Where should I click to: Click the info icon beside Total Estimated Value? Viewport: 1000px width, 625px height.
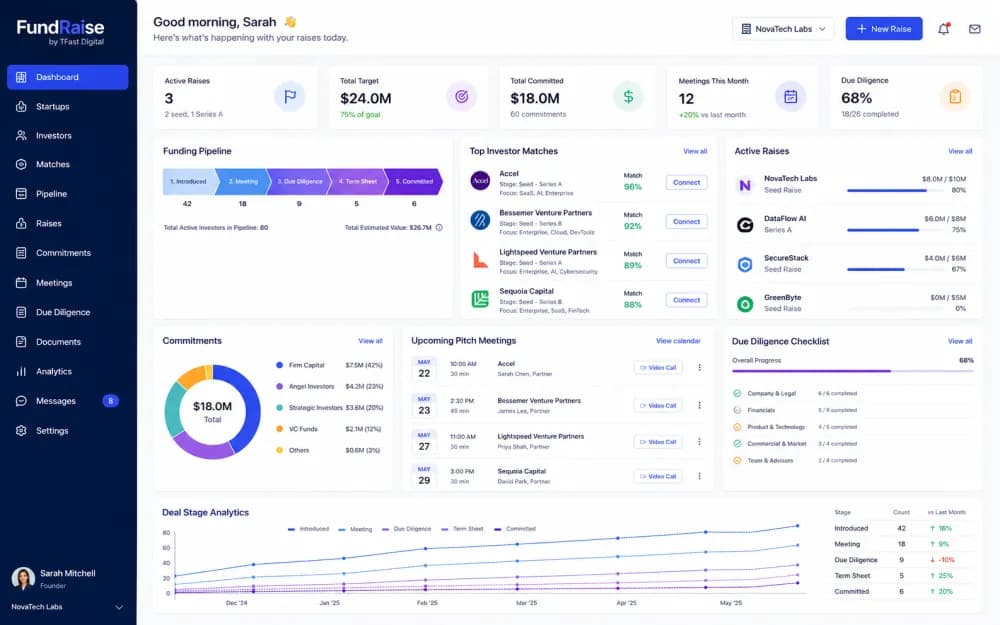pyautogui.click(x=439, y=228)
